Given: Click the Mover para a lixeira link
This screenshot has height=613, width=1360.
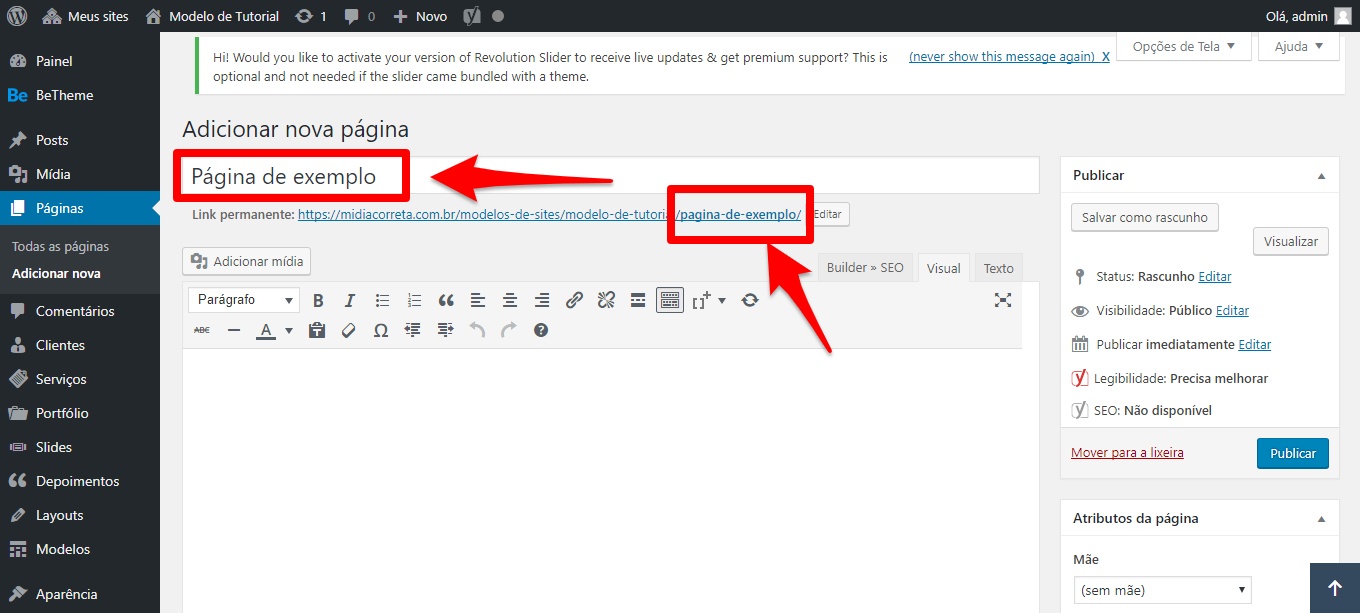Looking at the screenshot, I should tap(1127, 453).
